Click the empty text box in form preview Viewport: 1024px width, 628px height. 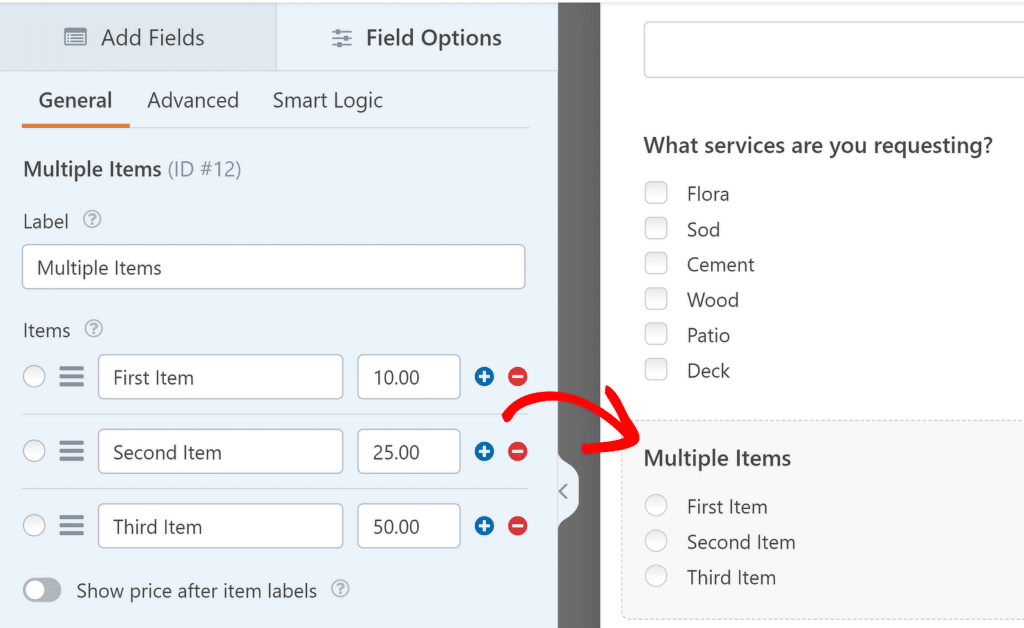(834, 50)
